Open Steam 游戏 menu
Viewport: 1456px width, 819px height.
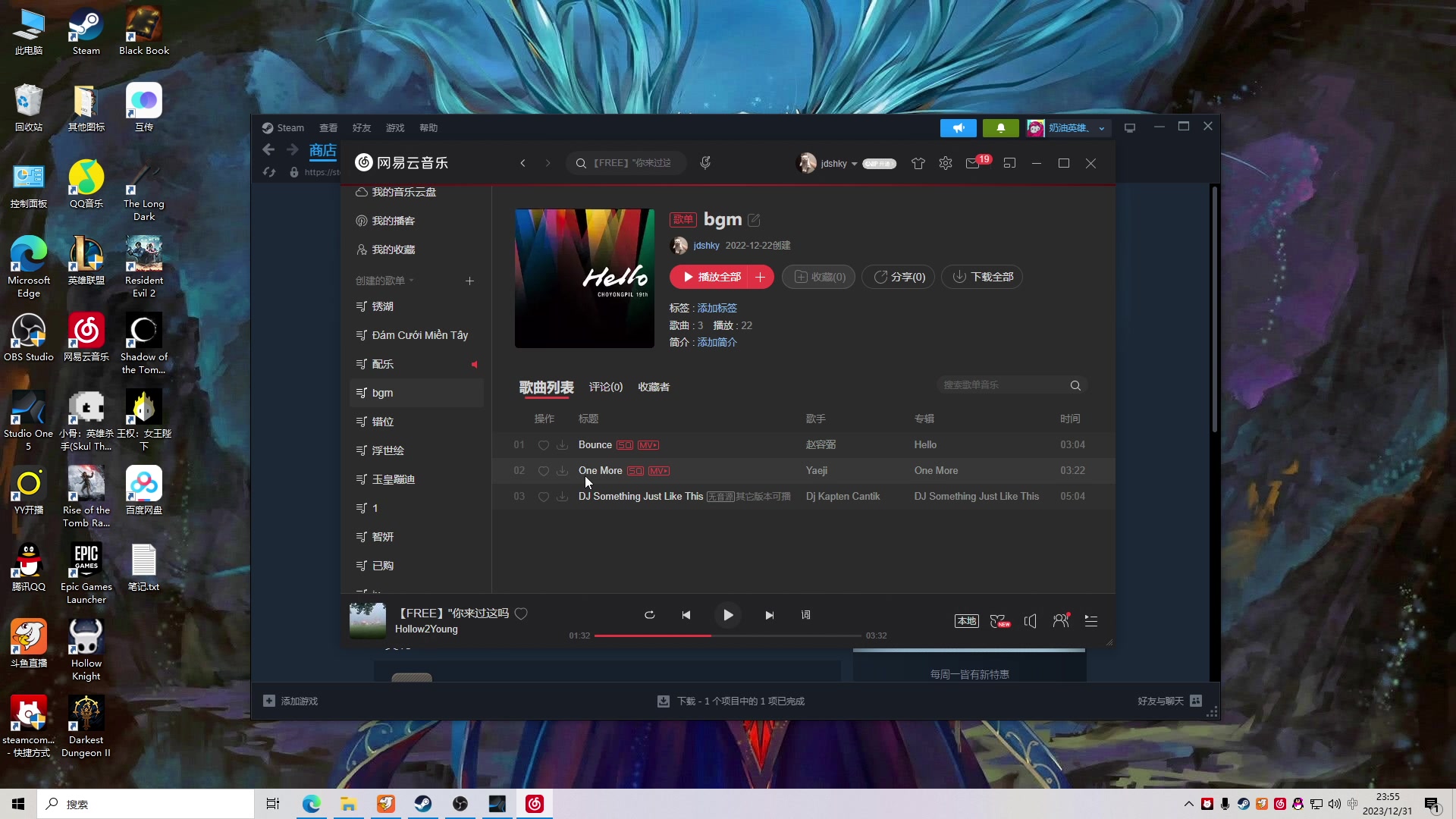(x=395, y=128)
